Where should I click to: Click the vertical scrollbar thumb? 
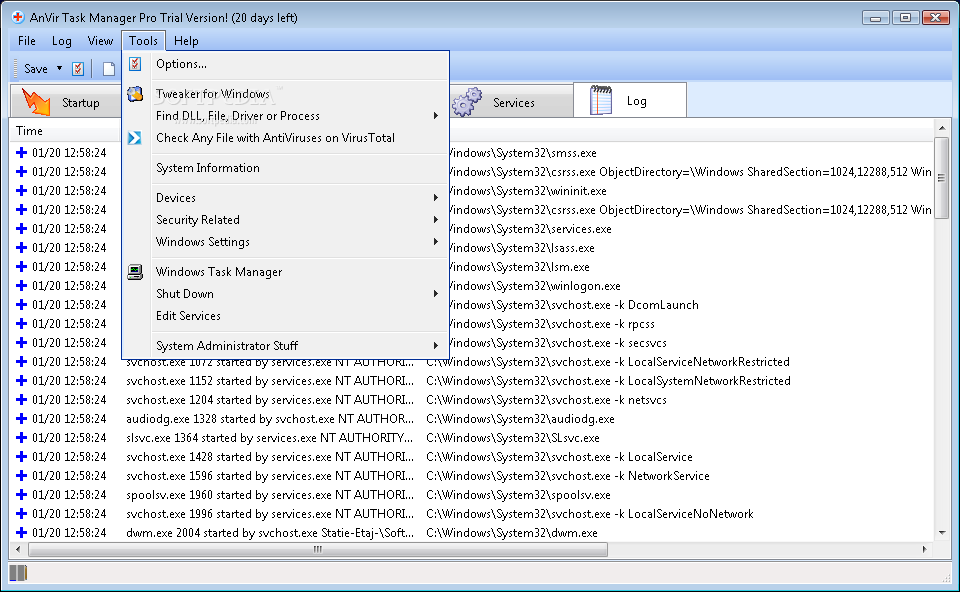tap(942, 178)
